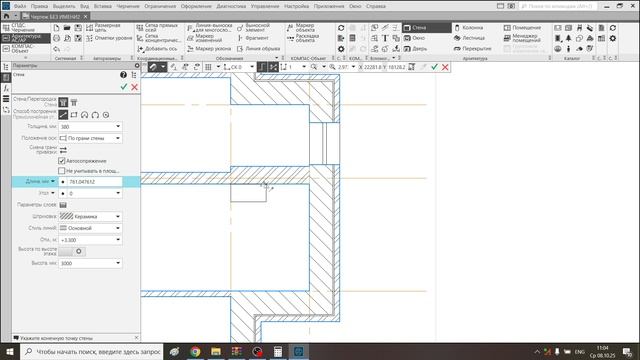Screen dimensions: 640x360
Task: Open Высота, мм height dropdown
Action: [118, 263]
